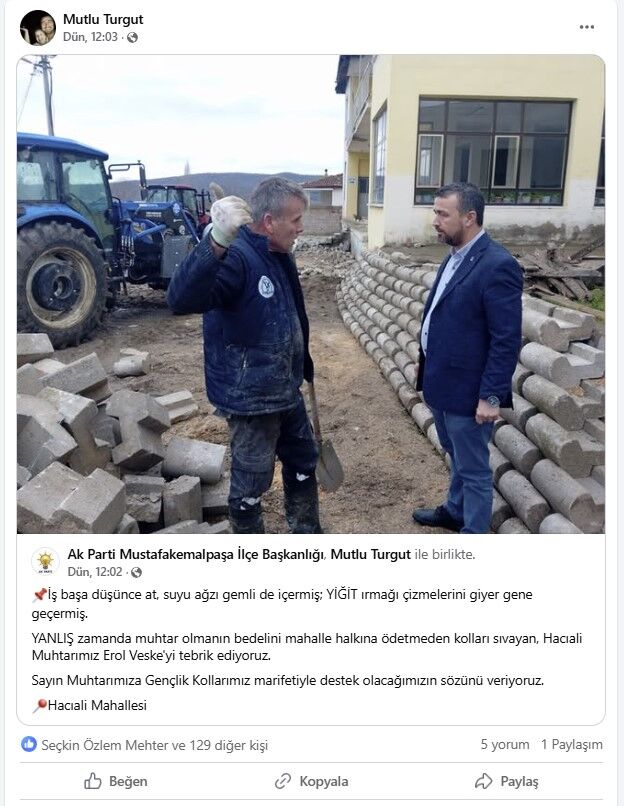The image size is (624, 806).
Task: Share the post using Paylaş
Action: coord(507,781)
